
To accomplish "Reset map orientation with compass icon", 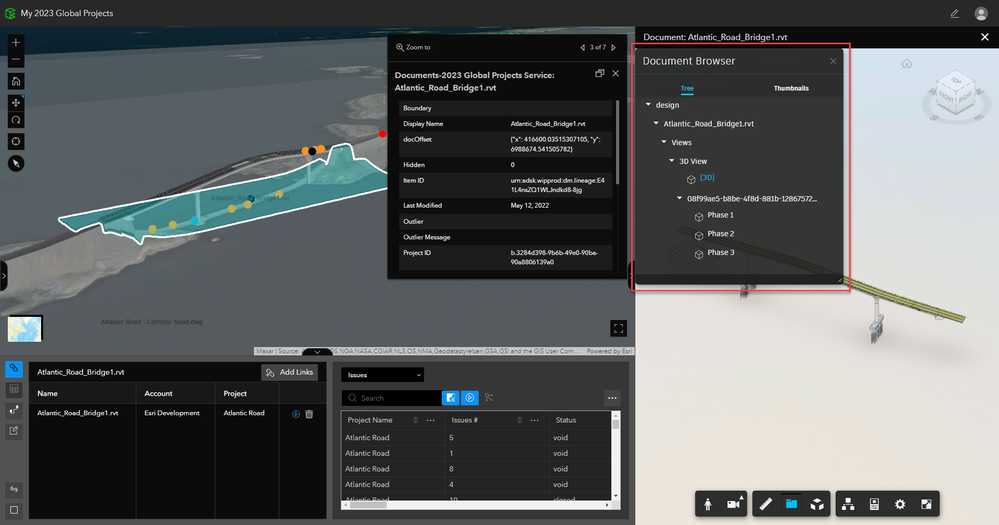I will (x=16, y=164).
